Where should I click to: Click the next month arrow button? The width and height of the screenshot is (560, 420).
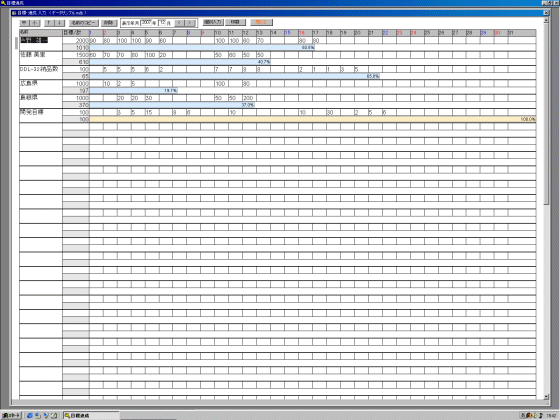point(190,23)
